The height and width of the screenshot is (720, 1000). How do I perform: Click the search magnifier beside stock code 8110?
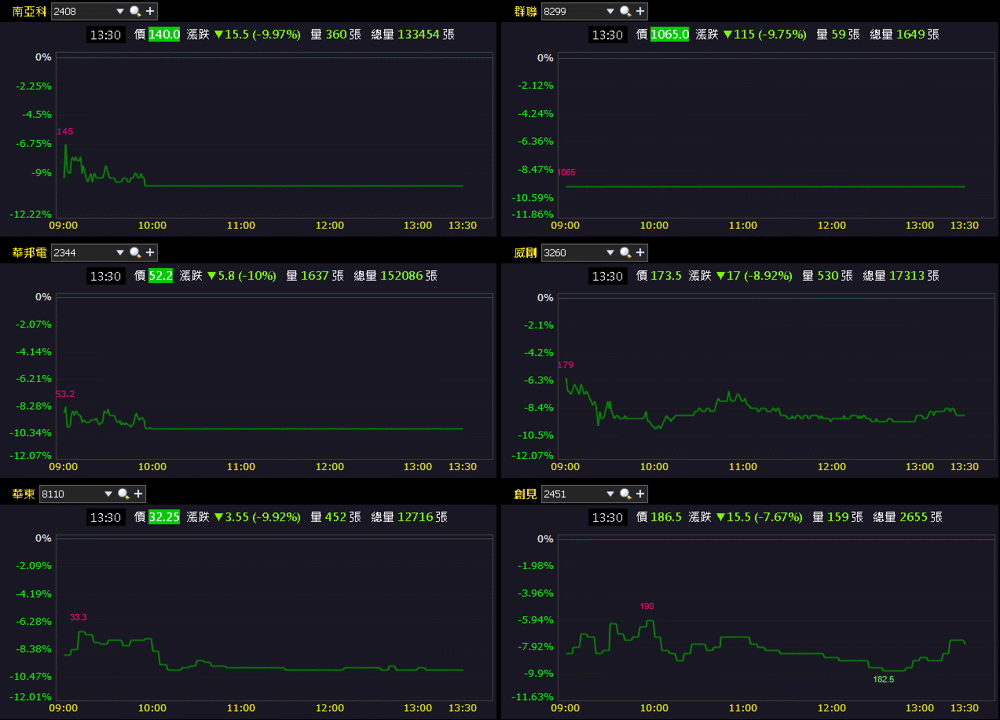click(123, 494)
